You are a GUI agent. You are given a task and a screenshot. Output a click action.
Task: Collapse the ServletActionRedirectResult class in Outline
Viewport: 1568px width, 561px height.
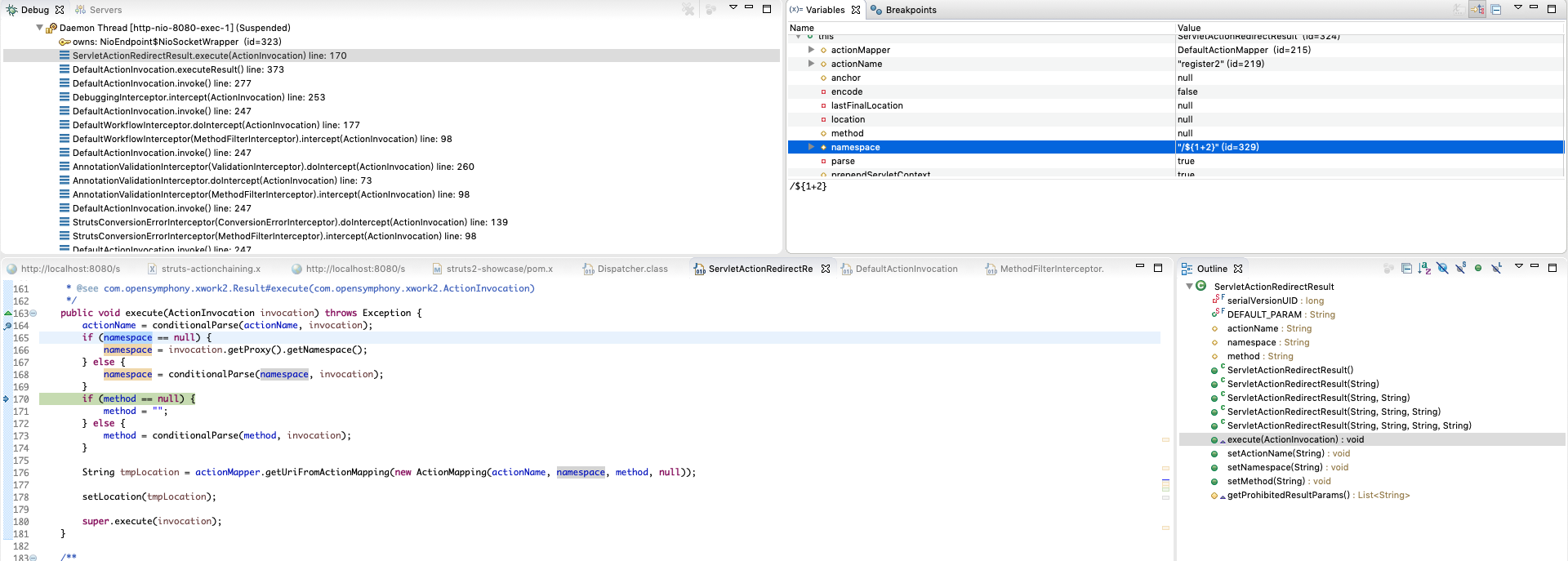coord(1189,287)
